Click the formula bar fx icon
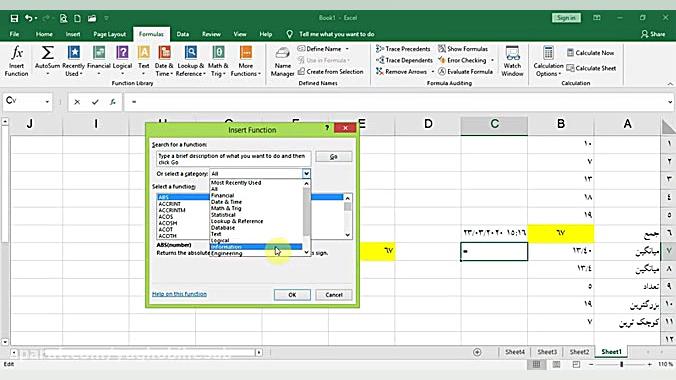The width and height of the screenshot is (676, 380). (113, 102)
